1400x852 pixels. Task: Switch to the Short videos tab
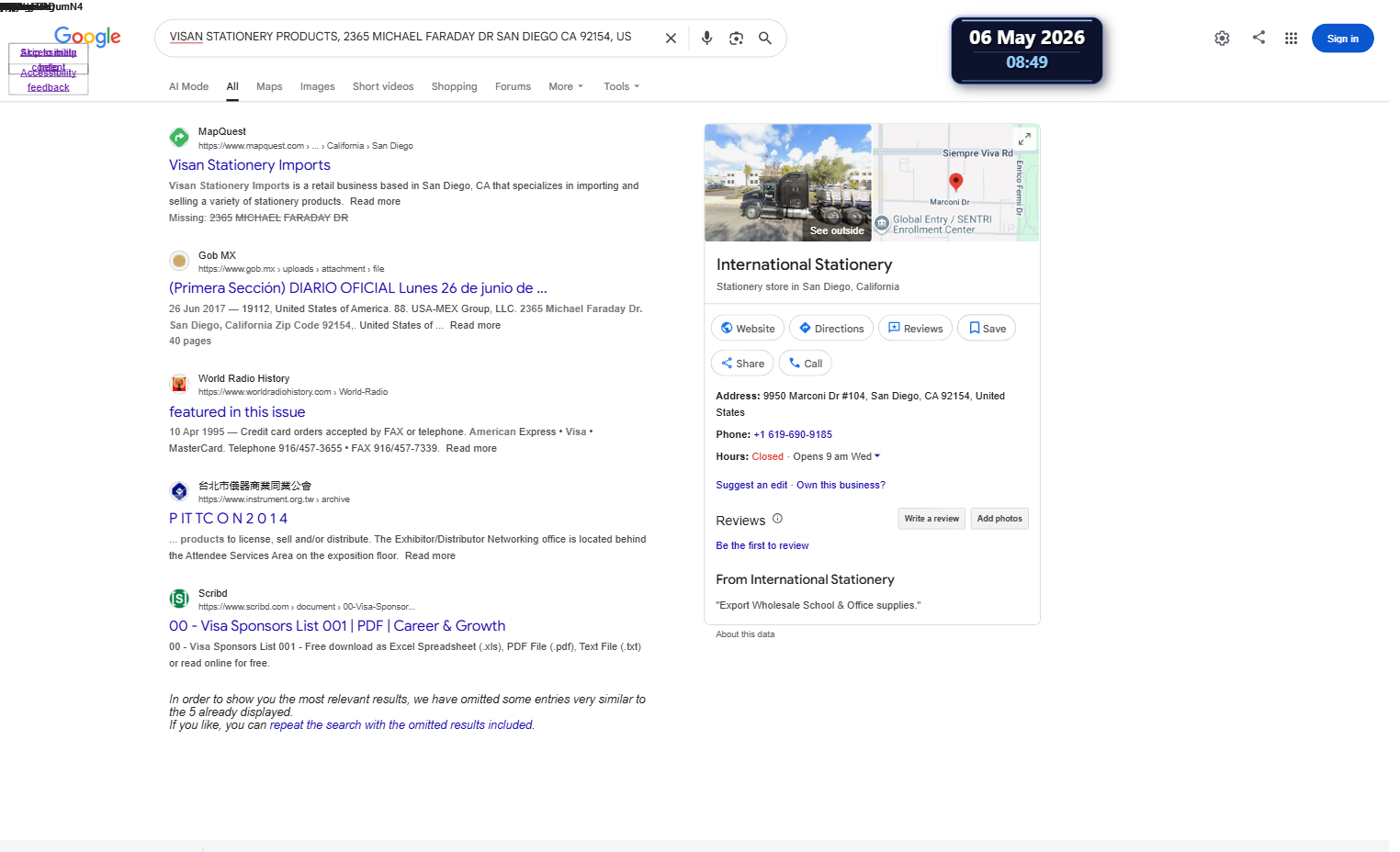383,86
